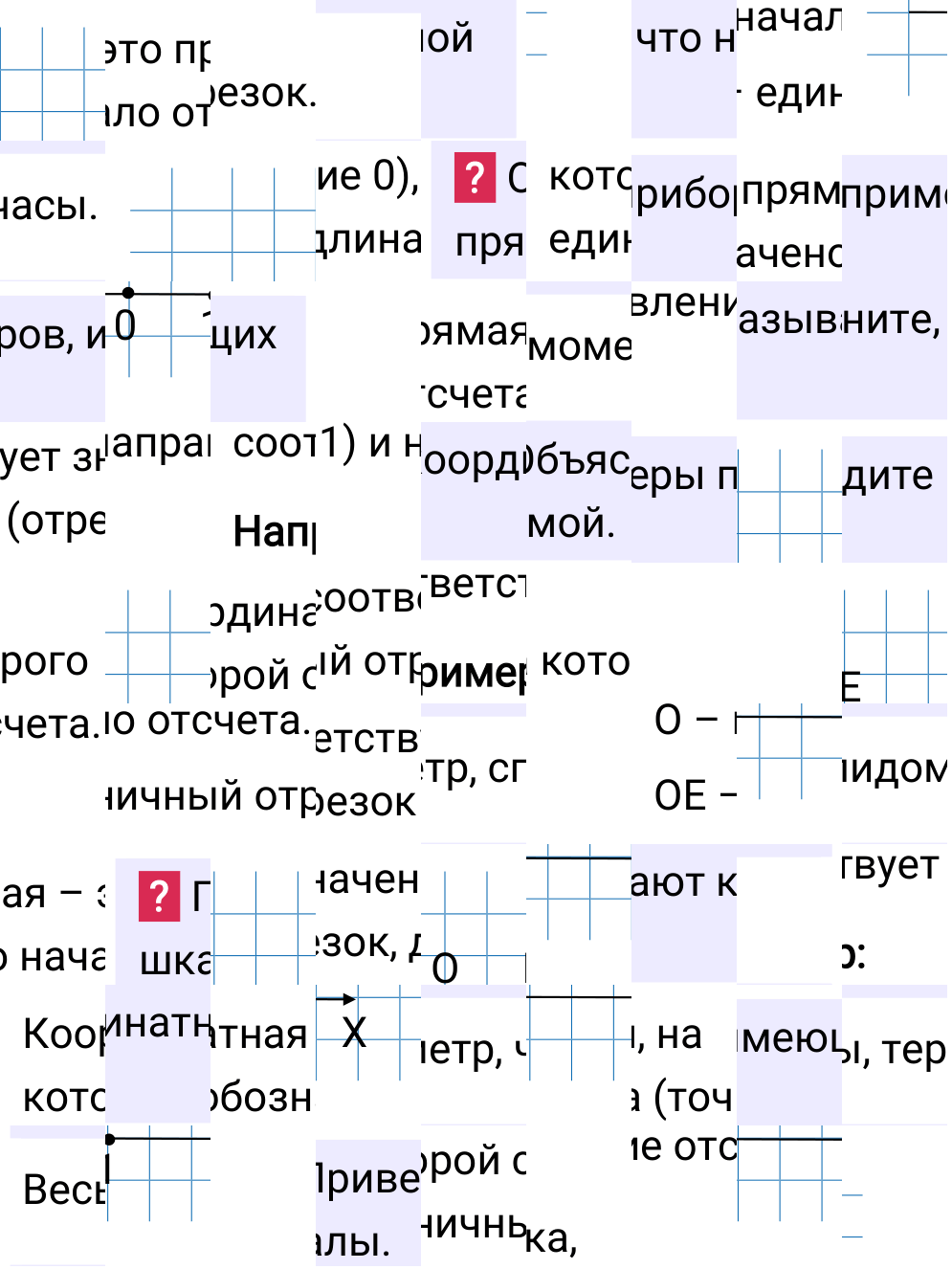Image resolution: width=952 pixels, height=1269 pixels.
Task: Click the red question mark icon near "пря"
Action: click(x=476, y=178)
